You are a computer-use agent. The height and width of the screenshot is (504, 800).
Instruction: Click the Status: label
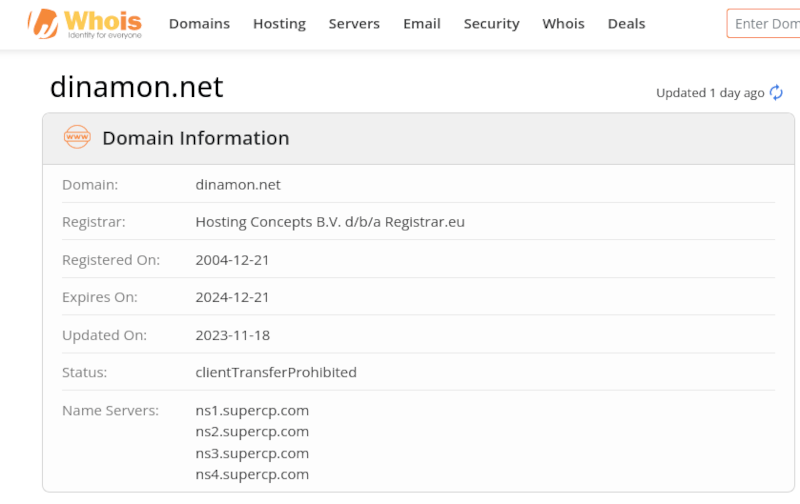click(85, 372)
